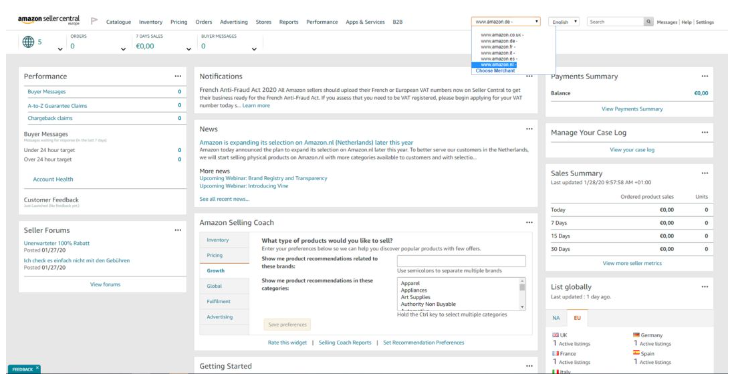Click the flag icon beside the logo
The image size is (736, 385).
click(94, 21)
